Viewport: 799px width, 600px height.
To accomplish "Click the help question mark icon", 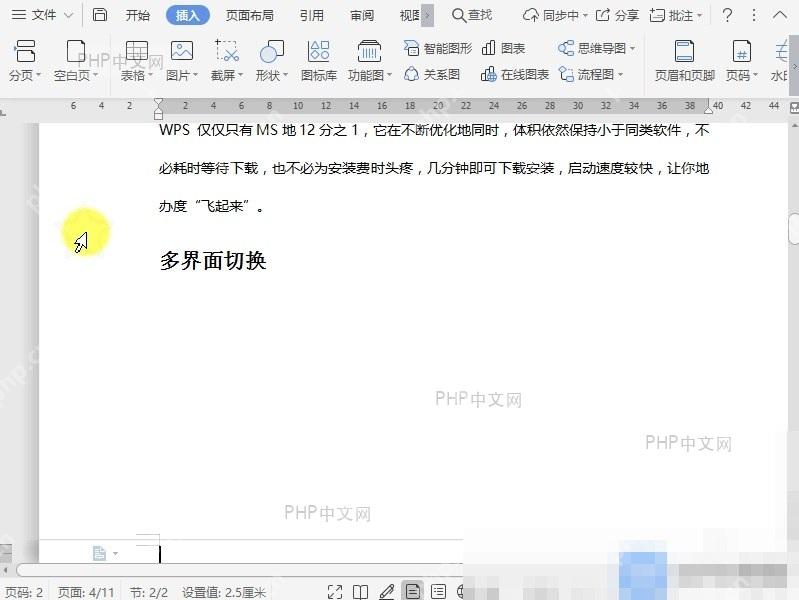I will [727, 15].
